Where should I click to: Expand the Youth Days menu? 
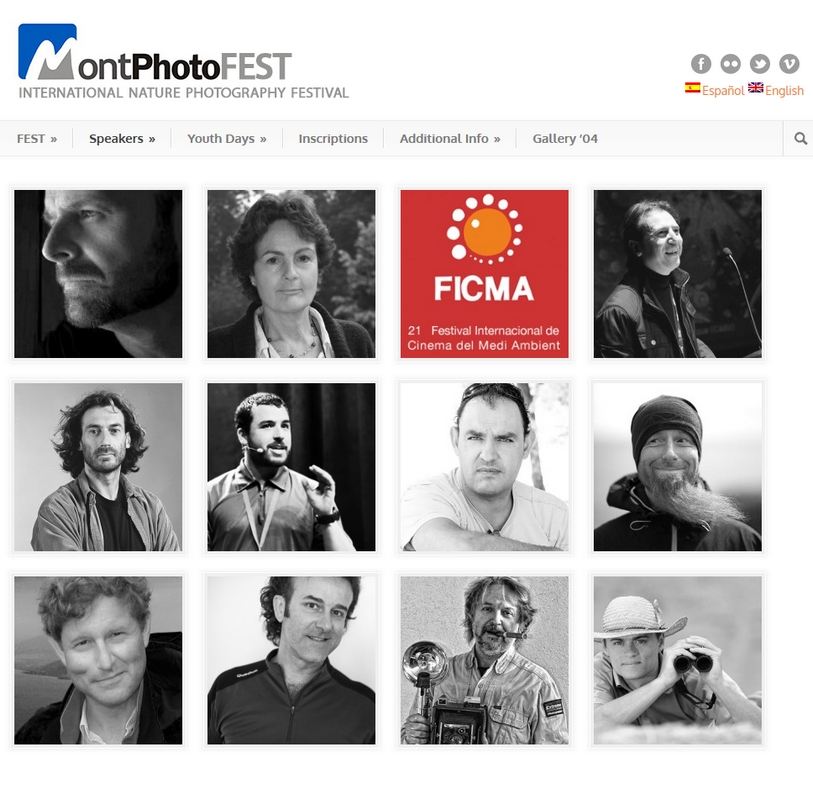(x=227, y=138)
